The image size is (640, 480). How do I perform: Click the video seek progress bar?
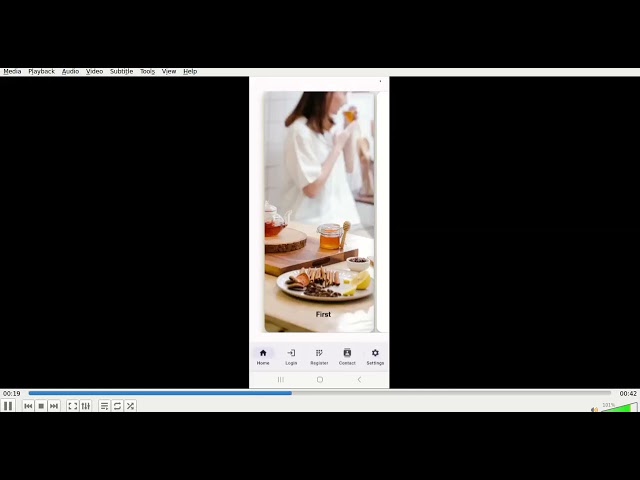pos(320,393)
